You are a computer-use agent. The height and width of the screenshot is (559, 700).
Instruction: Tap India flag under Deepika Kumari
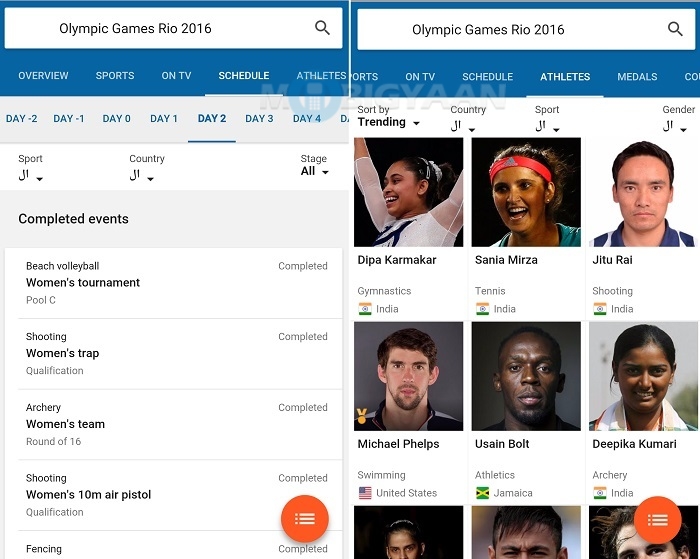[600, 493]
